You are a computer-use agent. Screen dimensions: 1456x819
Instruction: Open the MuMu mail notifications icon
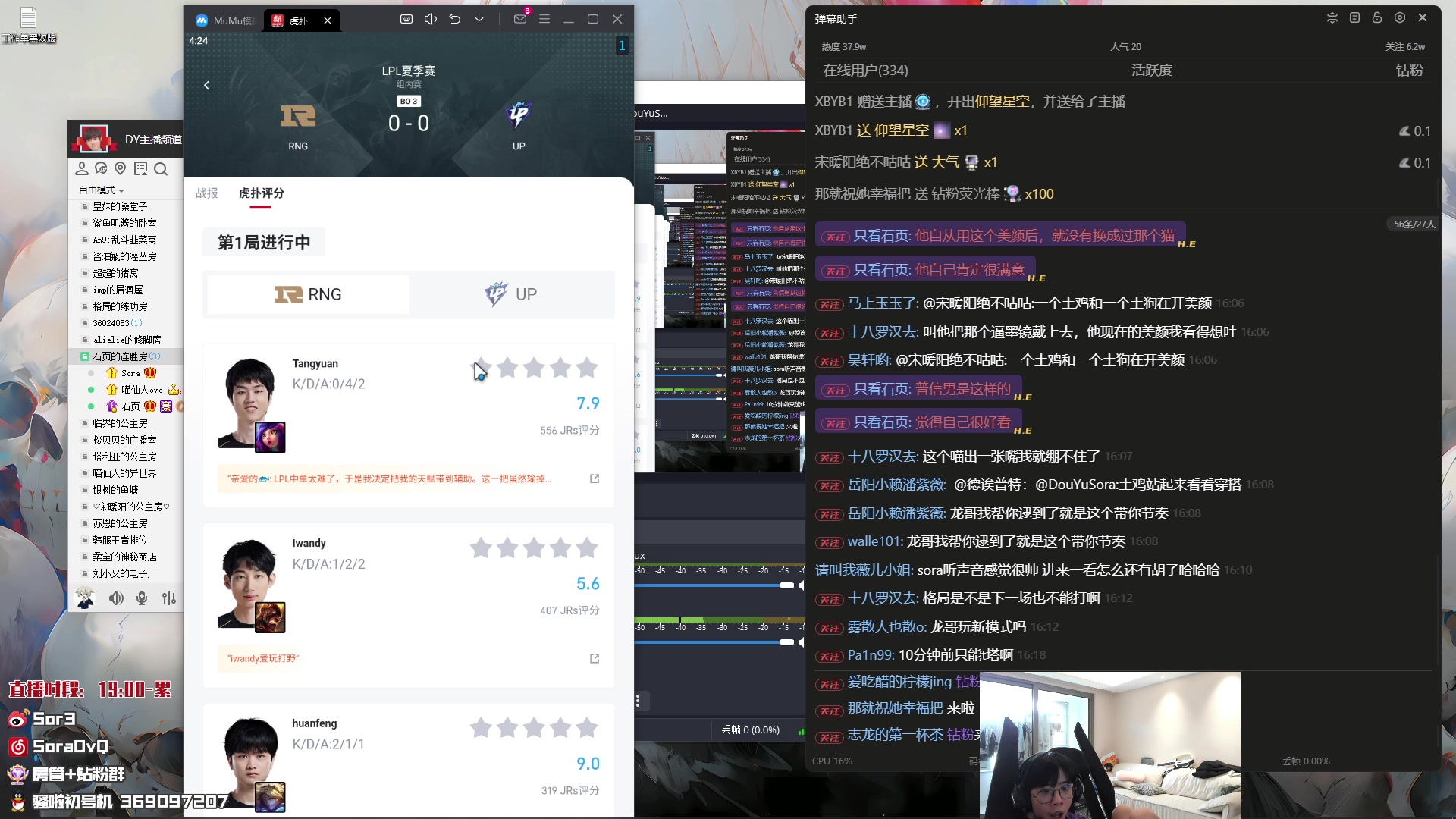coord(520,20)
